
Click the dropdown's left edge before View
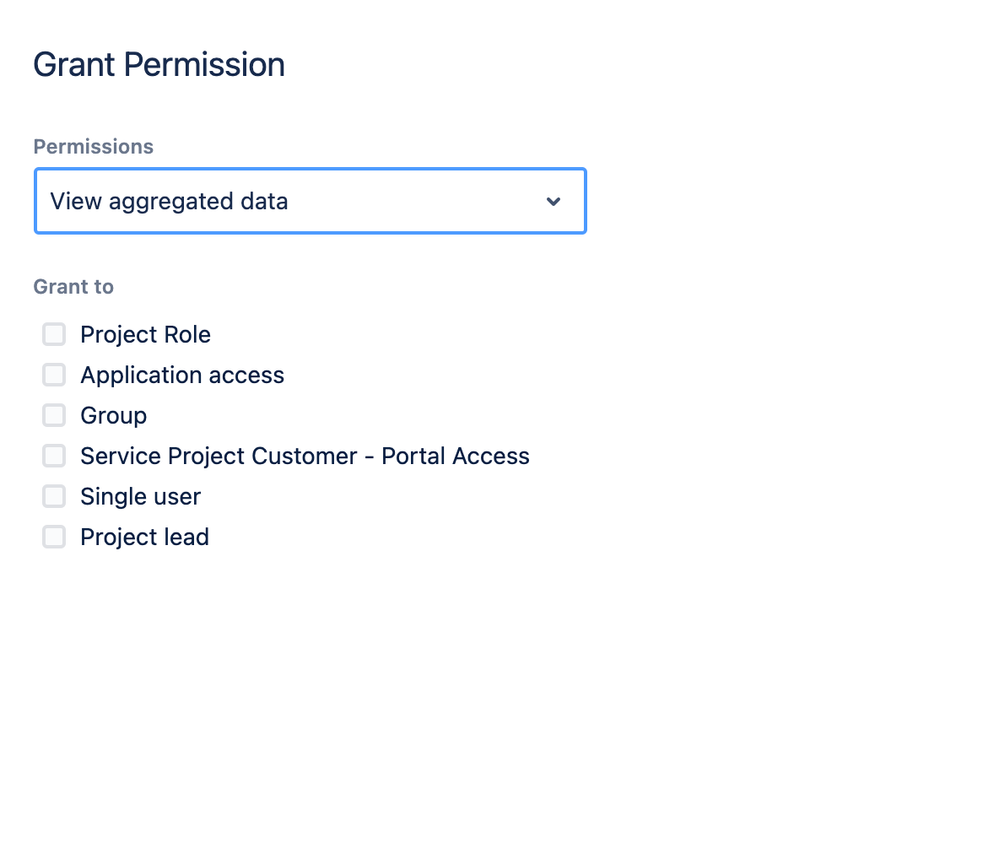click(x=42, y=201)
